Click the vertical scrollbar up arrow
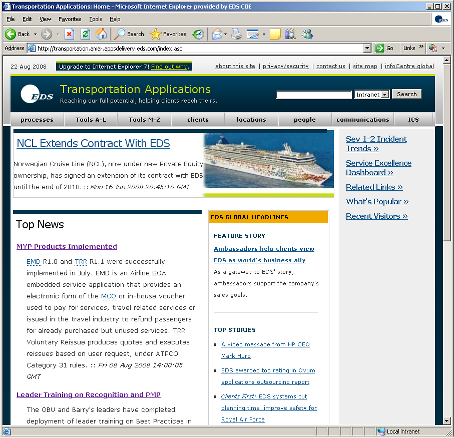Viewport: 454px width, 438px height. pyautogui.click(x=447, y=60)
